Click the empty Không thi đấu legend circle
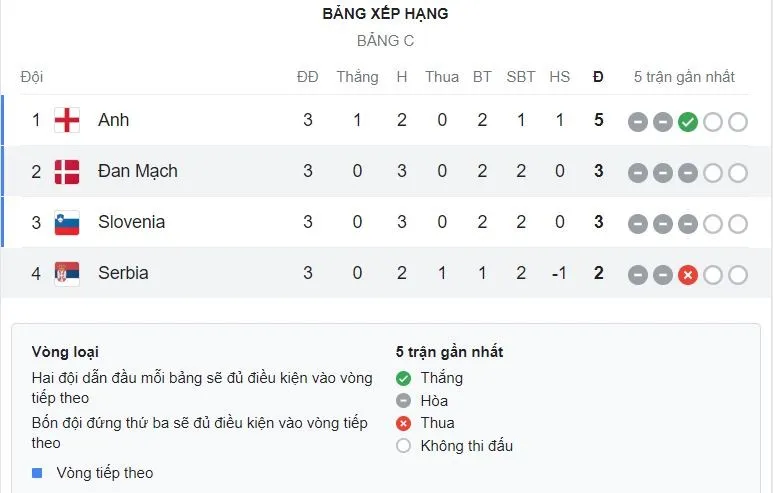This screenshot has width=773, height=493. click(x=403, y=446)
